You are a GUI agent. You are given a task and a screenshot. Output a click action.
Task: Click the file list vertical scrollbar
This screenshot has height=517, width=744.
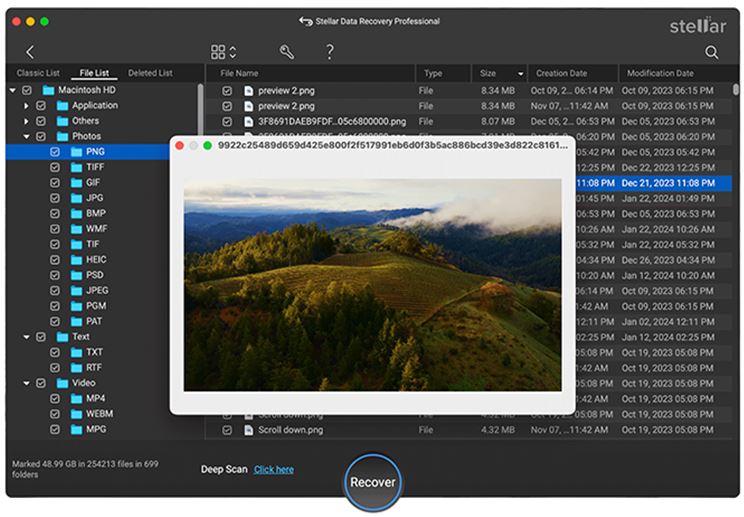pyautogui.click(x=736, y=90)
